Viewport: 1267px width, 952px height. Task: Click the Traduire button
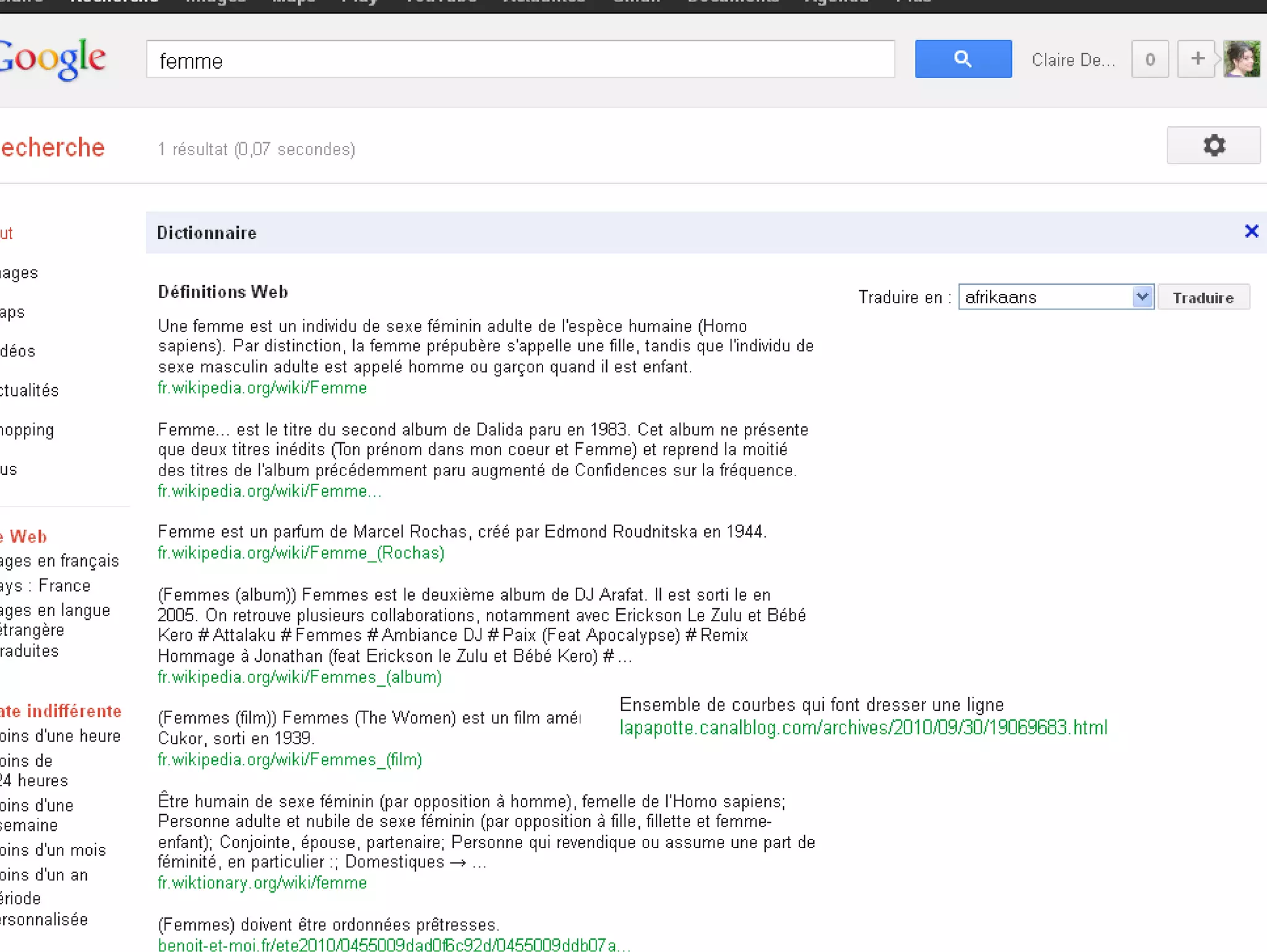coord(1203,298)
